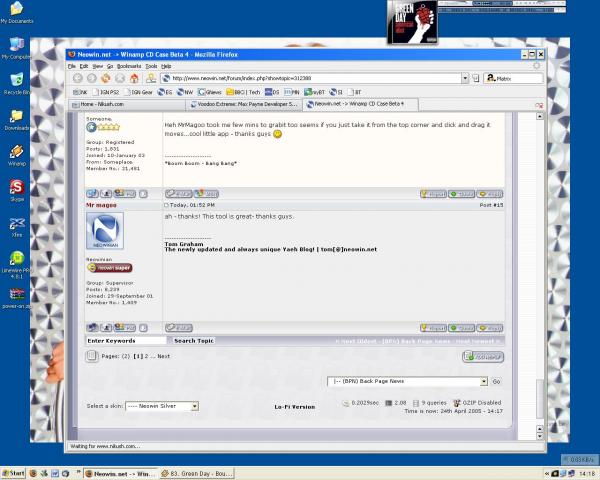The image size is (600, 480).
Task: Click the Add Reply button
Action: 483,357
